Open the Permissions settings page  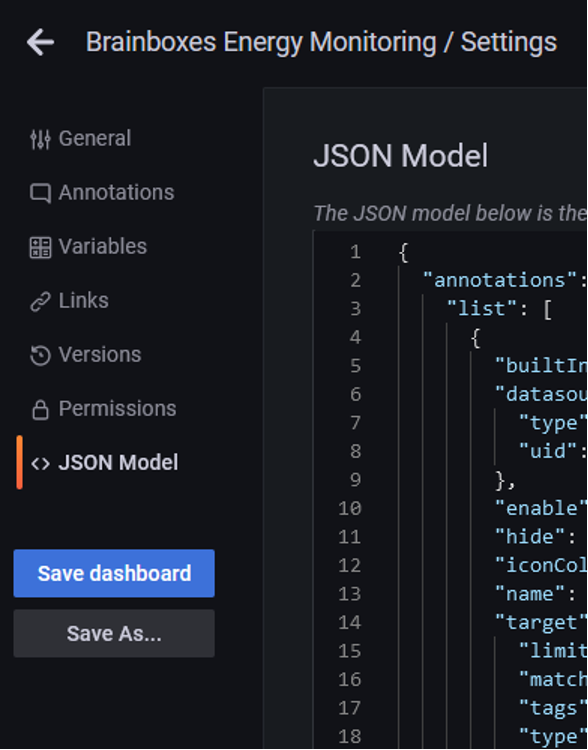point(117,409)
